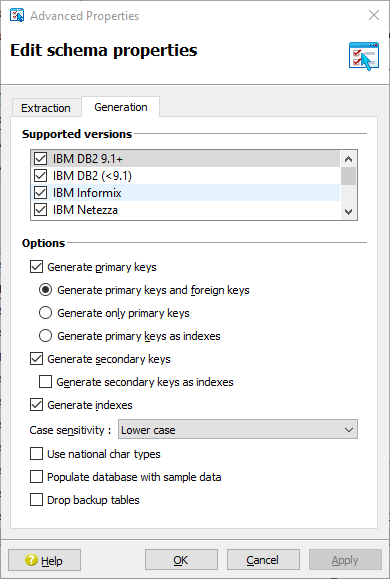Select Generate primary keys as indexes
390x579 pixels.
[45, 336]
